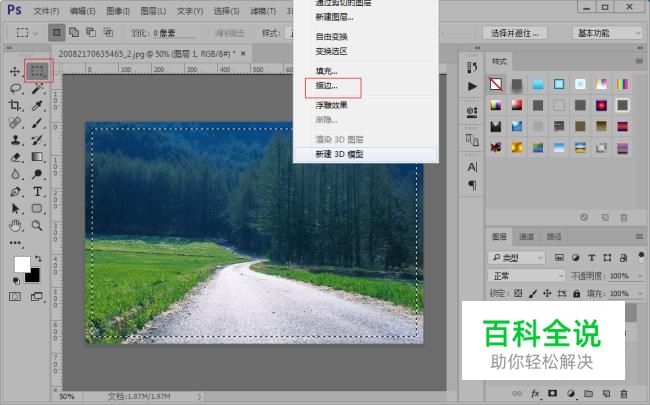The width and height of the screenshot is (650, 405).
Task: Enable Intersect with Selection mode
Action: tap(108, 32)
